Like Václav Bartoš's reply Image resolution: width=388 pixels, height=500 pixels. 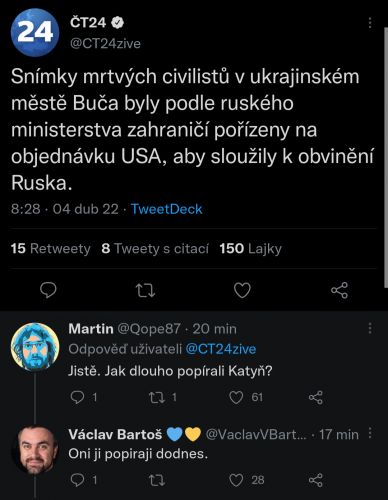[236, 480]
